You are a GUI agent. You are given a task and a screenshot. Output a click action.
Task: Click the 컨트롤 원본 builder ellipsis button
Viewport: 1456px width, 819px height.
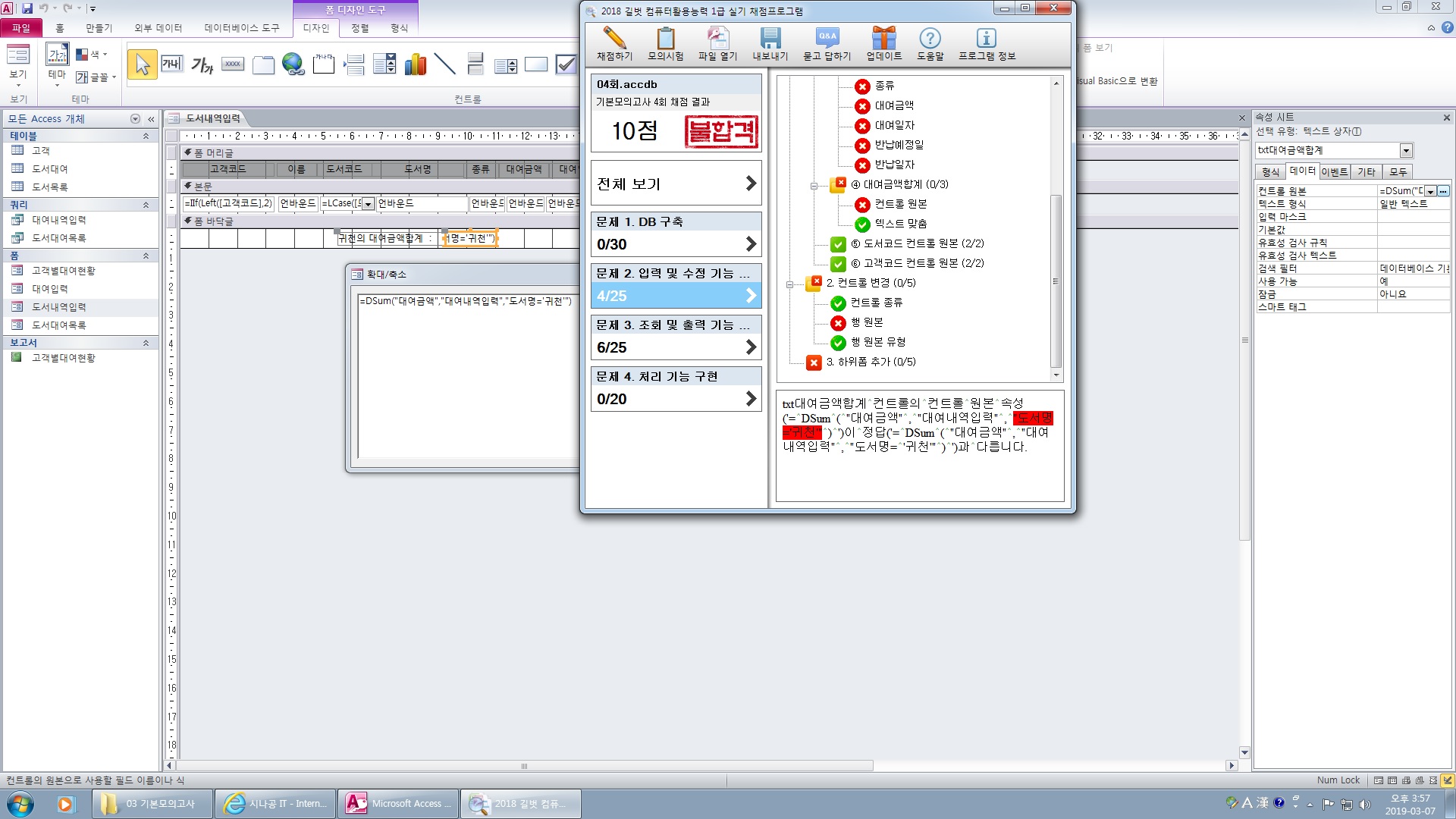tap(1443, 191)
